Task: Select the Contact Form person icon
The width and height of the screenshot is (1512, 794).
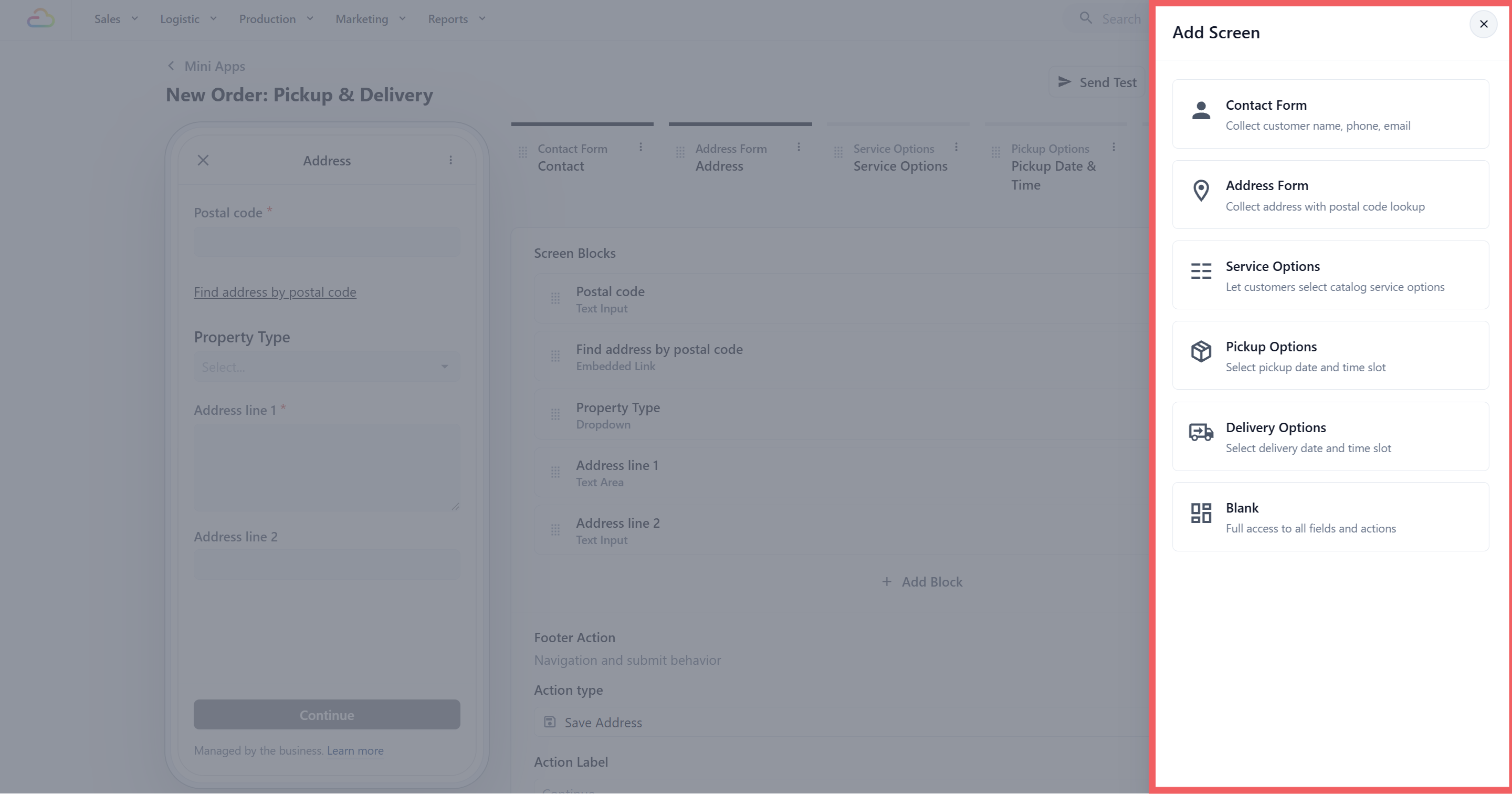Action: coord(1201,110)
